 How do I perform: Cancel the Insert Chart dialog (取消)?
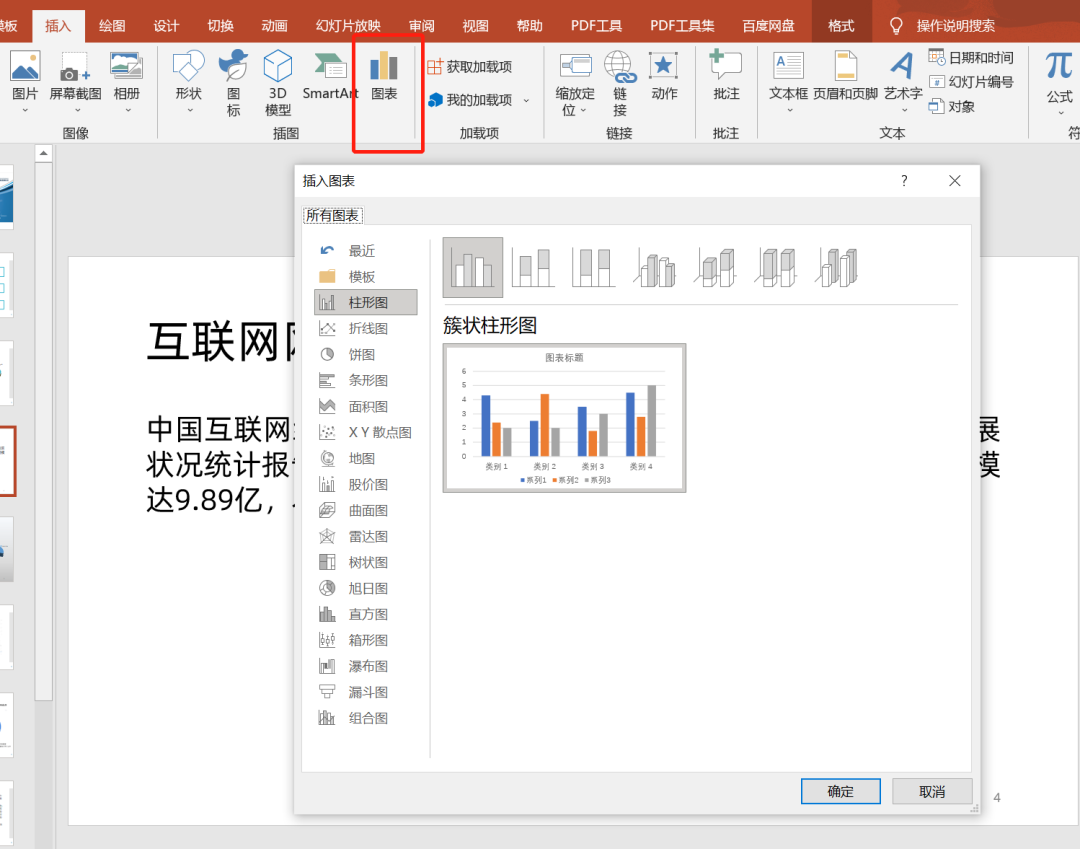932,791
